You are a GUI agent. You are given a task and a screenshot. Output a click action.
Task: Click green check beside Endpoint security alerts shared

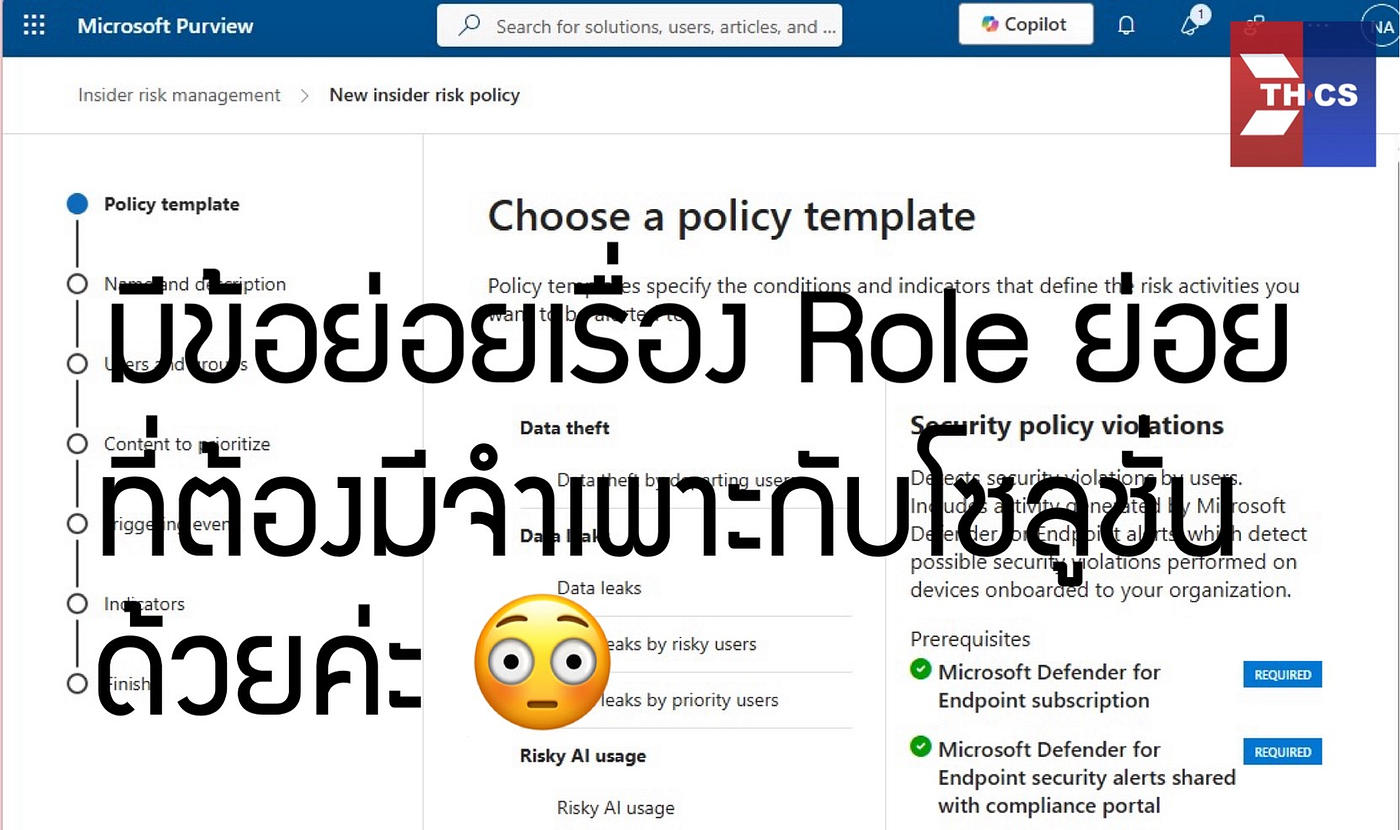tap(921, 746)
